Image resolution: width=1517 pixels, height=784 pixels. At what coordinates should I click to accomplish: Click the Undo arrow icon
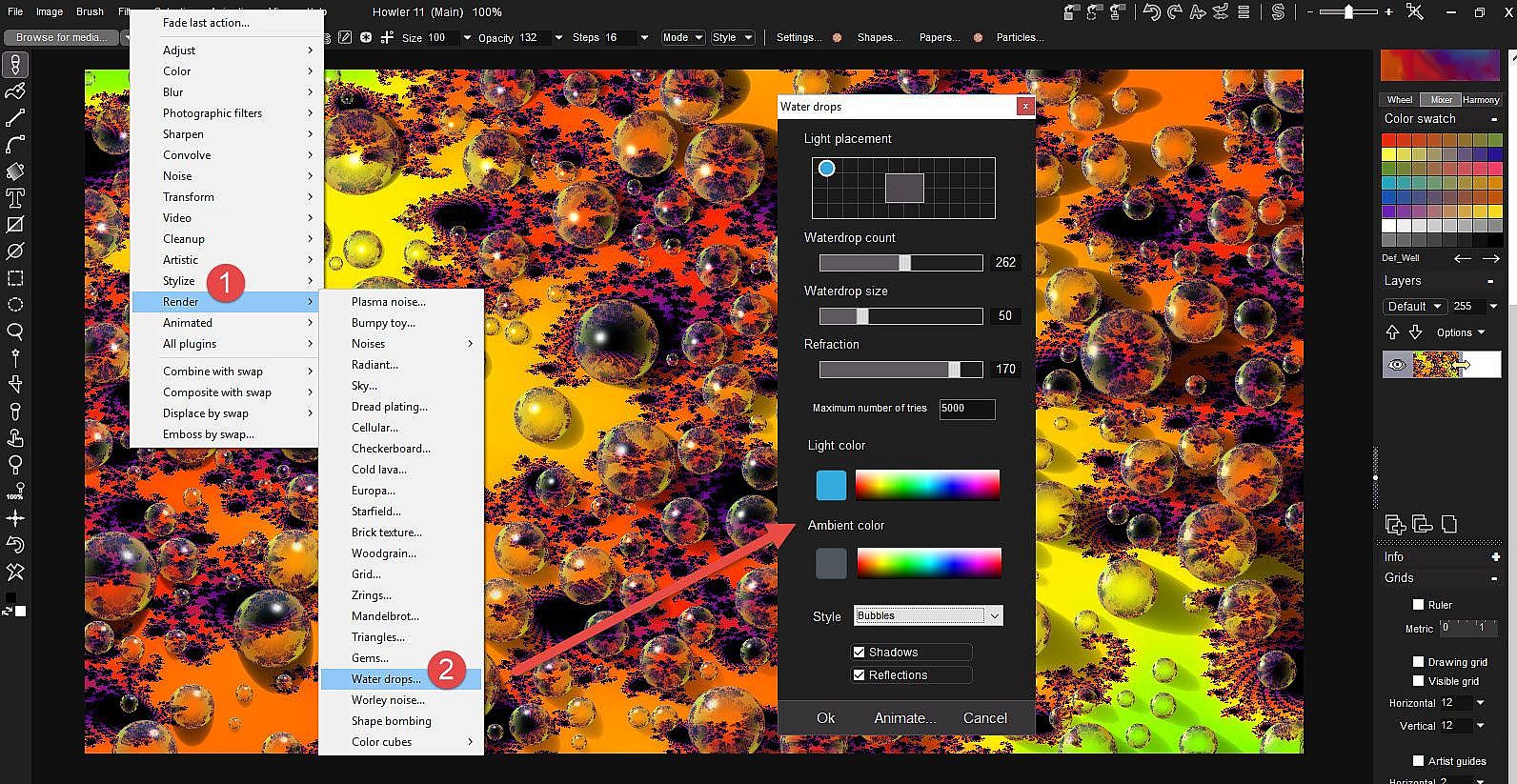point(1151,12)
